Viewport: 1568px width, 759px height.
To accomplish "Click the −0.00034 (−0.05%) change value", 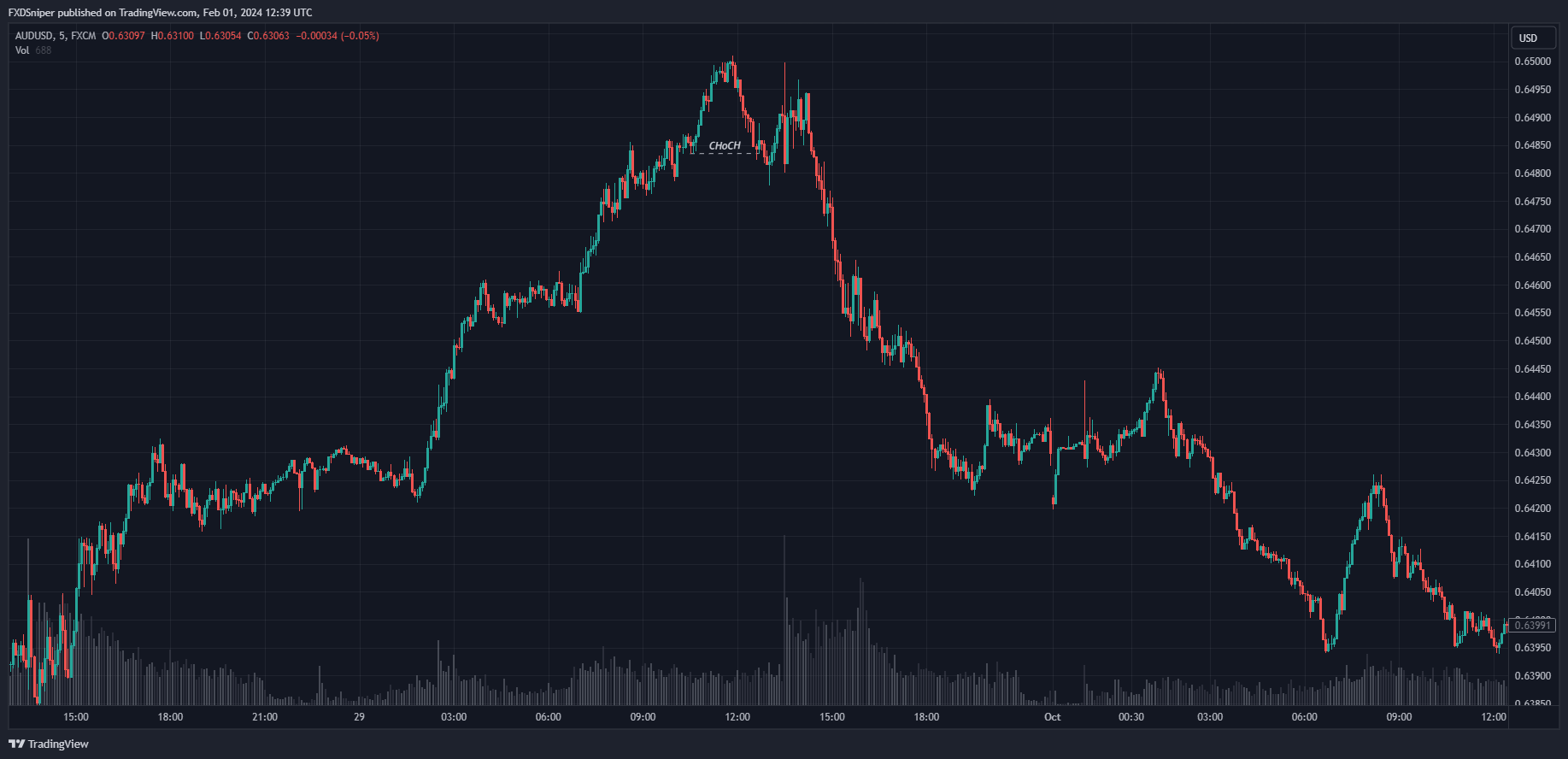I will pos(338,36).
